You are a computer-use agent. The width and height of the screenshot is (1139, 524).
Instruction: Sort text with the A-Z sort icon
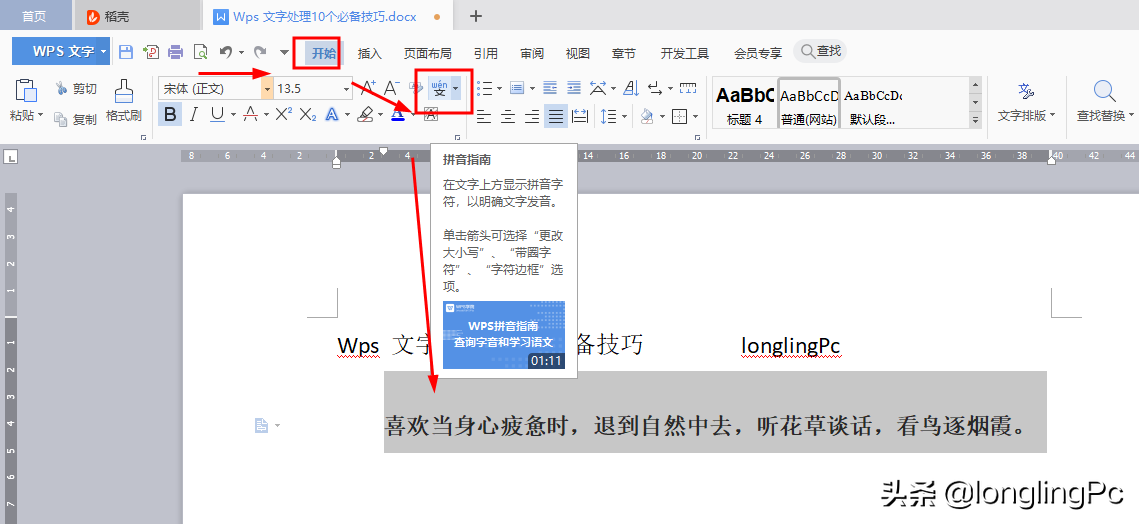pyautogui.click(x=631, y=89)
